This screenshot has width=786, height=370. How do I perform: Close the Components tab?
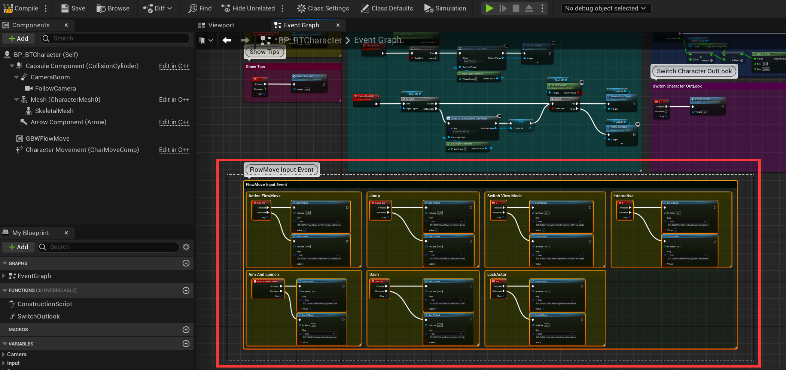tap(66, 25)
